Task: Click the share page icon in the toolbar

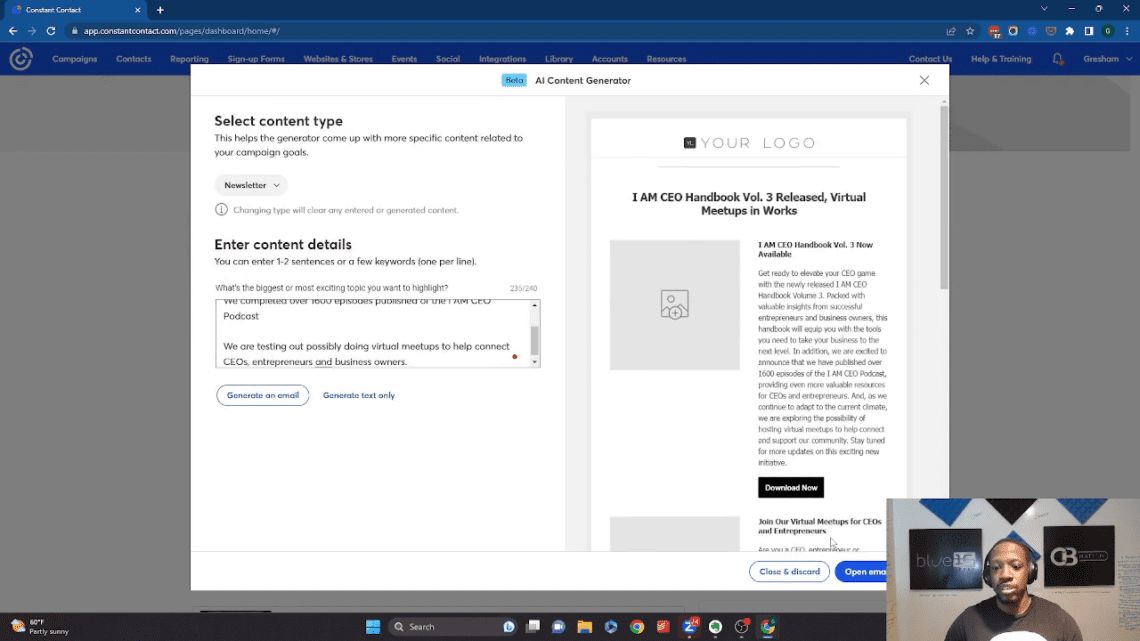Action: 952,31
